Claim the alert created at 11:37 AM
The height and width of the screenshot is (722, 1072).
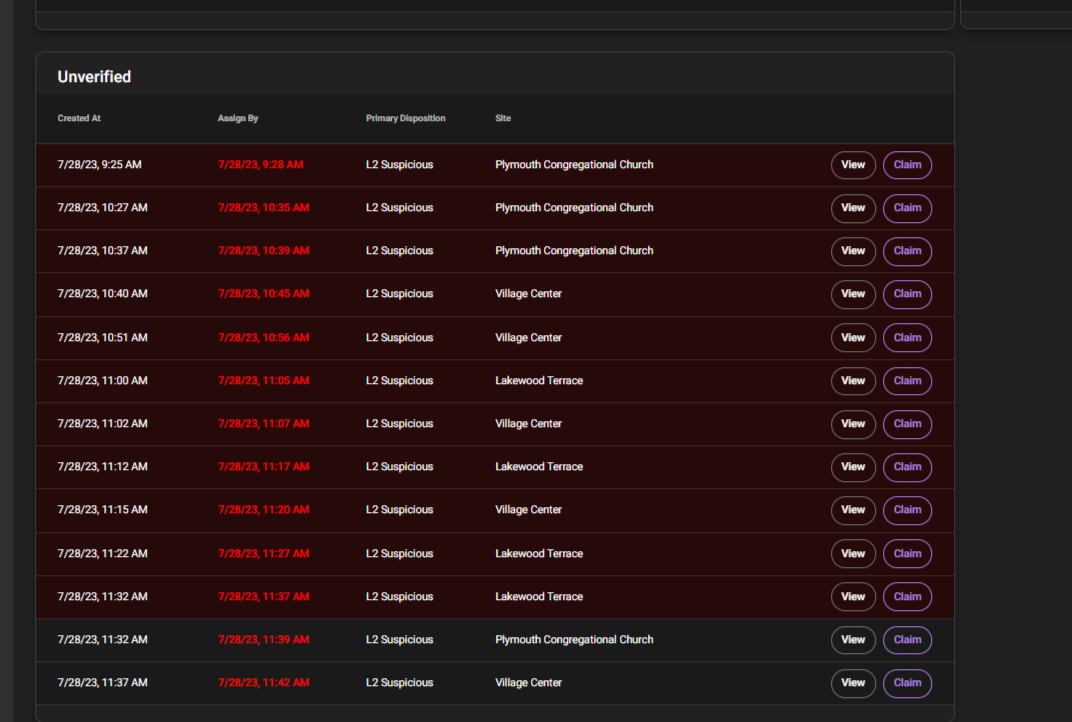(907, 683)
